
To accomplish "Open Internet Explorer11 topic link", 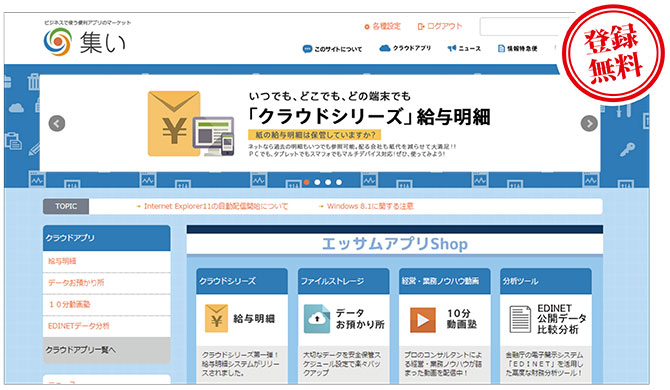I will click(x=216, y=206).
